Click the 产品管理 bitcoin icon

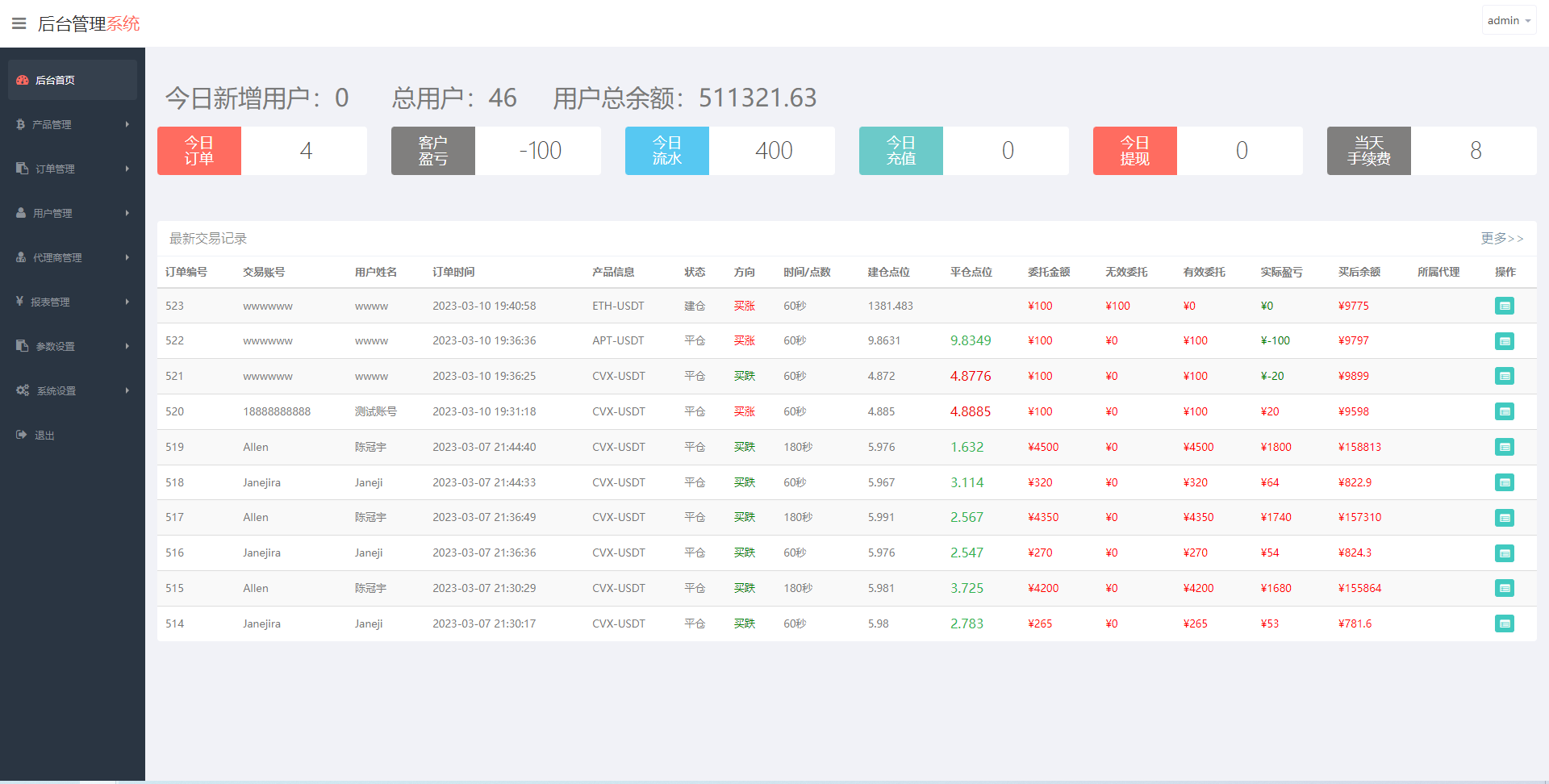pos(22,124)
